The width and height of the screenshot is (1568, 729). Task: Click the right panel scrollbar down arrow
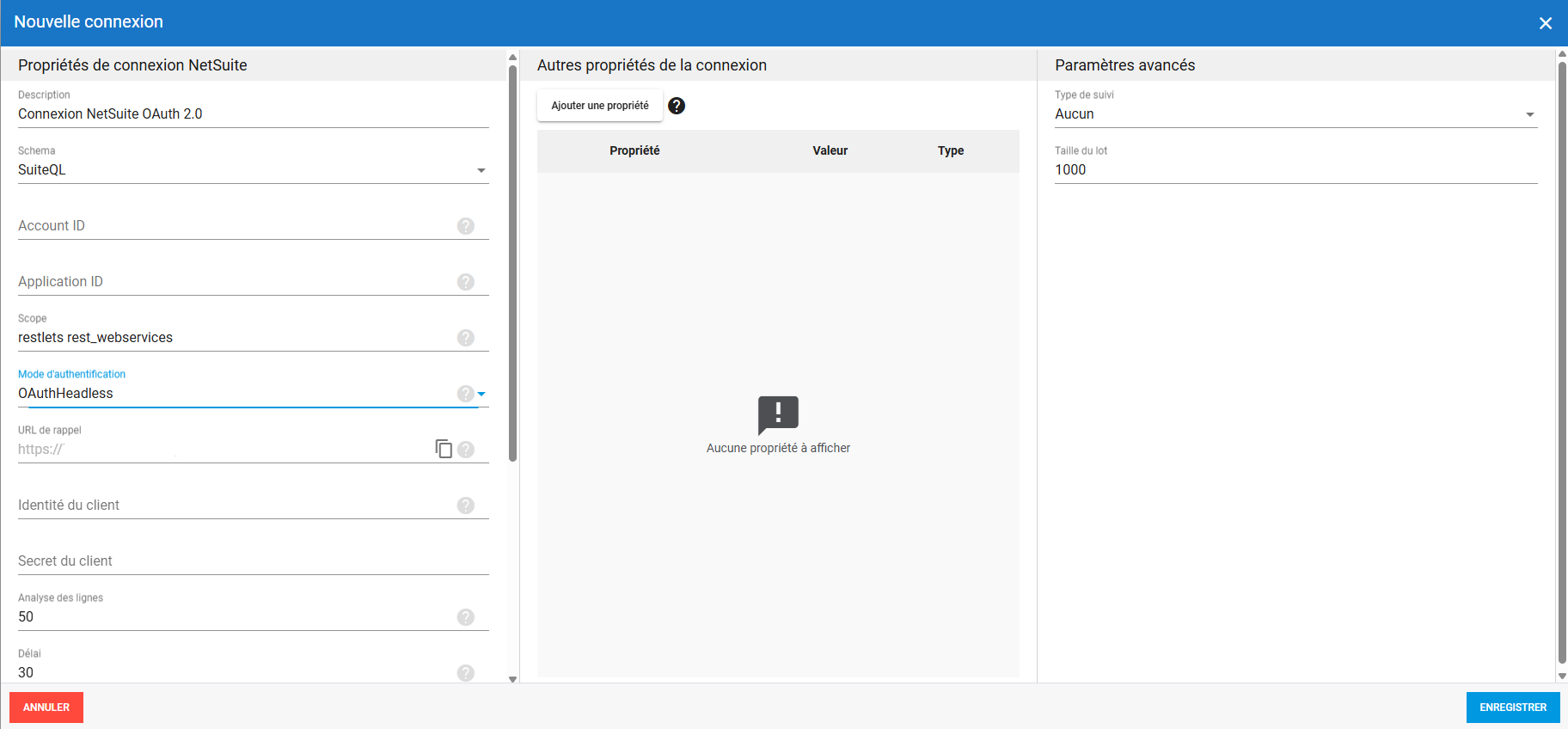tap(1562, 677)
